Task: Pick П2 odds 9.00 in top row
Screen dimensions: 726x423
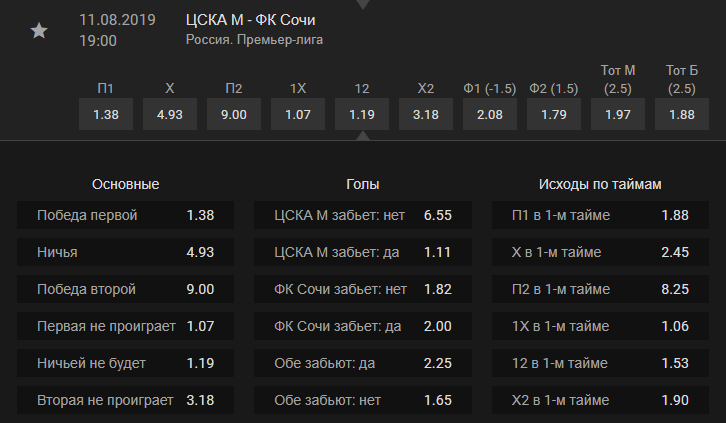Action: coord(234,114)
